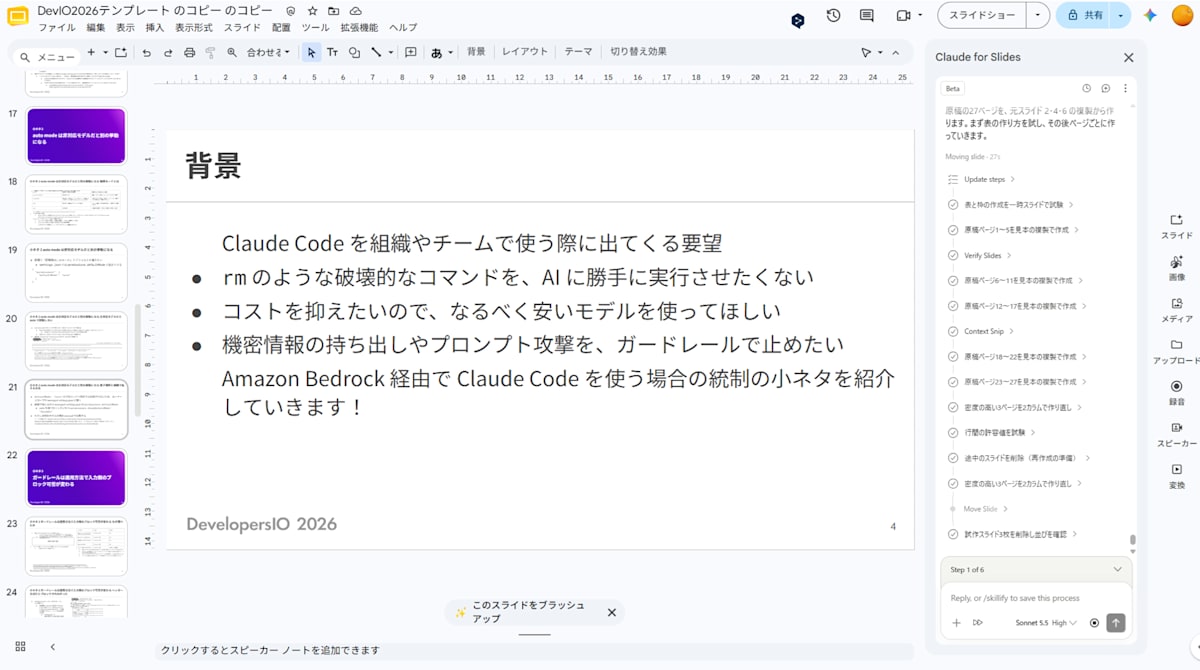The image size is (1200, 670).
Task: Open the 挿入 menu
Action: (x=155, y=27)
